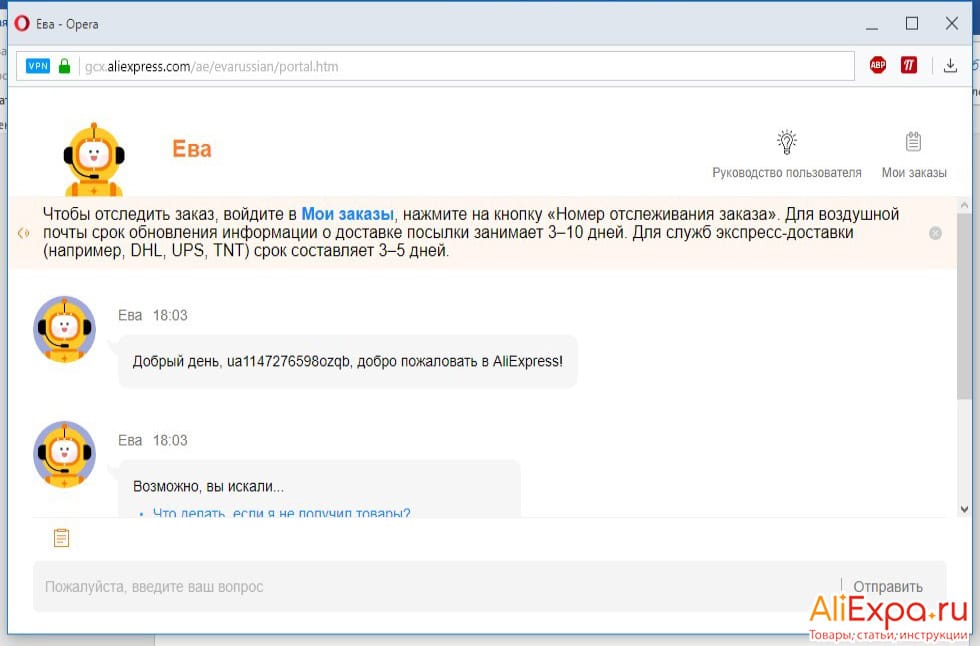Click Eva's avatar beside the greeting message

pyautogui.click(x=64, y=329)
